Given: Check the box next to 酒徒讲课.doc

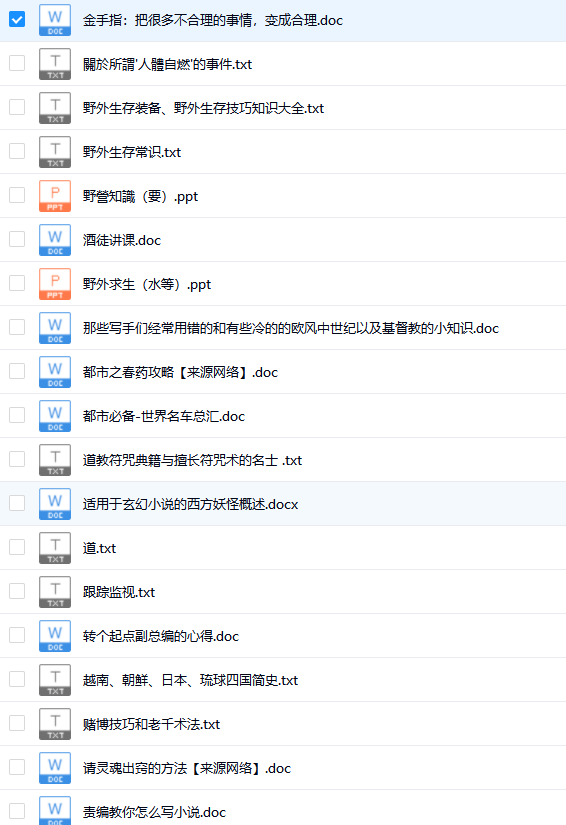Looking at the screenshot, I should point(17,239).
